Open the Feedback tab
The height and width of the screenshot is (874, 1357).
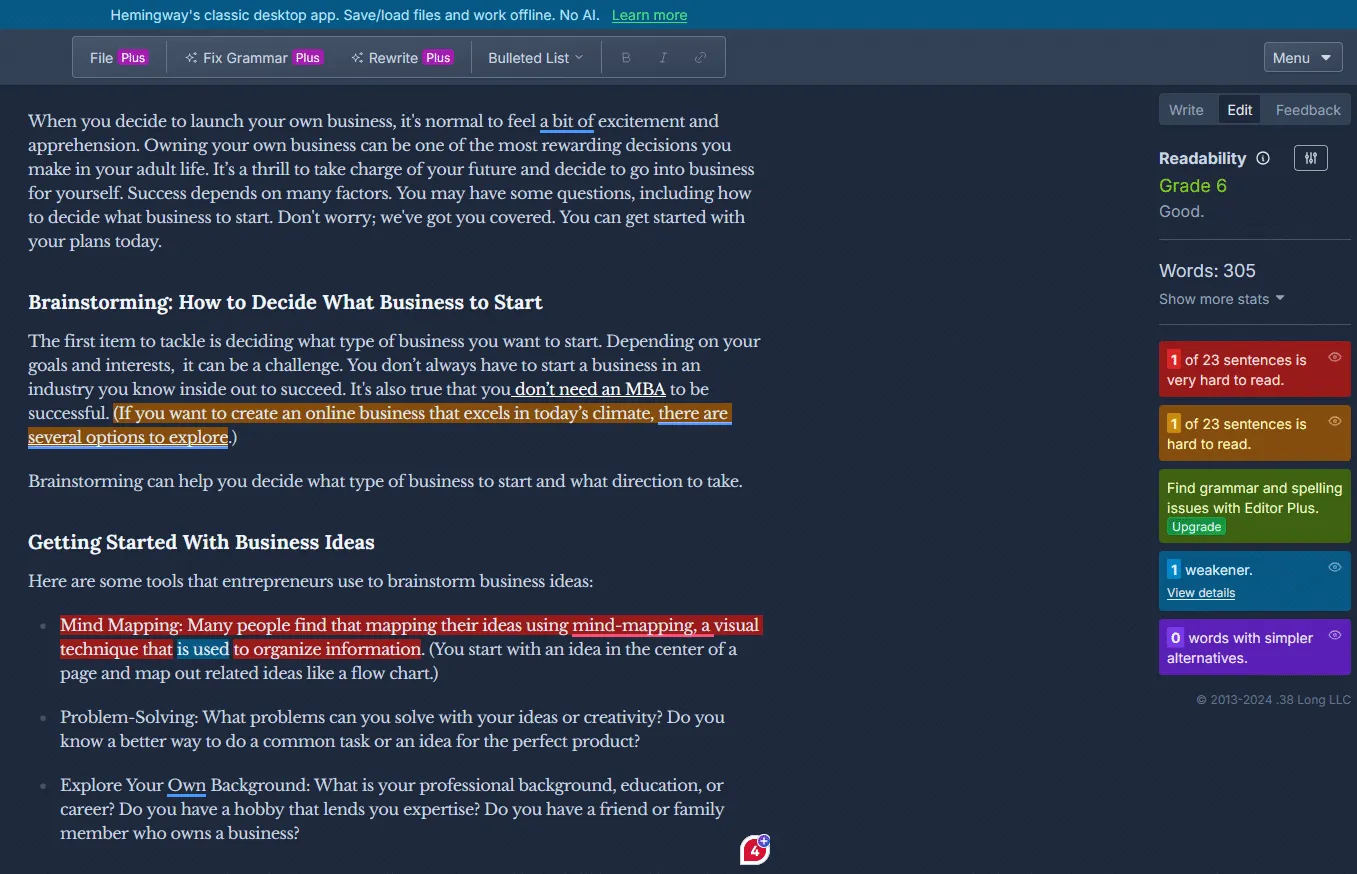(1306, 109)
